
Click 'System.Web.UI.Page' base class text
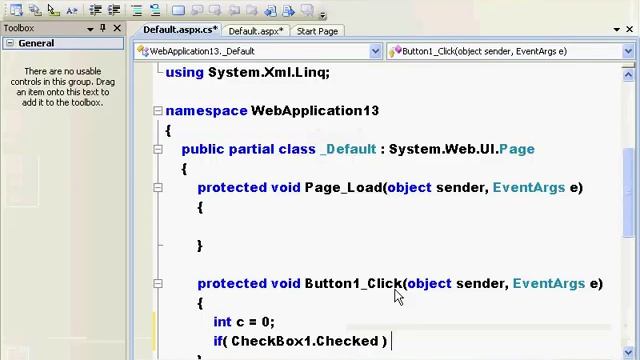(462, 149)
